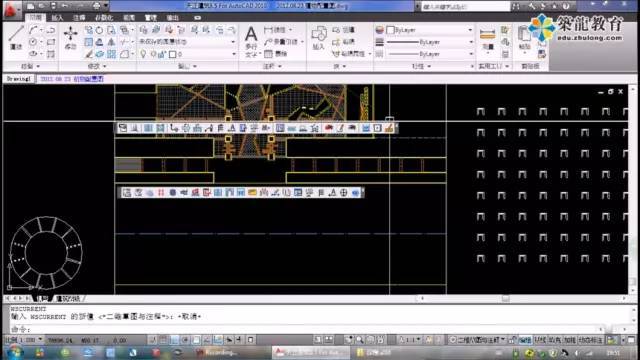Open the Parametric ribbon tab
The width and height of the screenshot is (640, 360).
coord(104,18)
